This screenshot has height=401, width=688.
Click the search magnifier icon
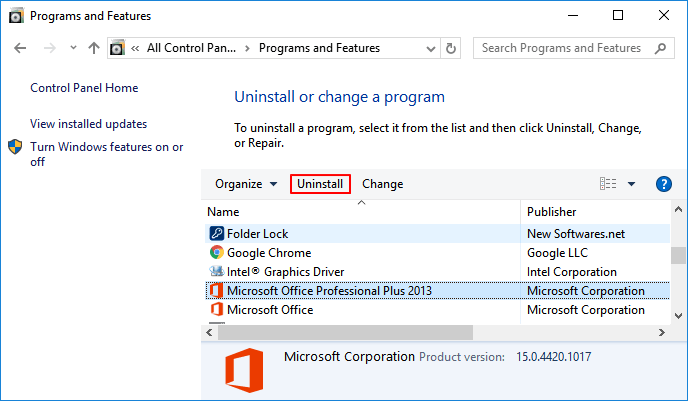pyautogui.click(x=660, y=48)
